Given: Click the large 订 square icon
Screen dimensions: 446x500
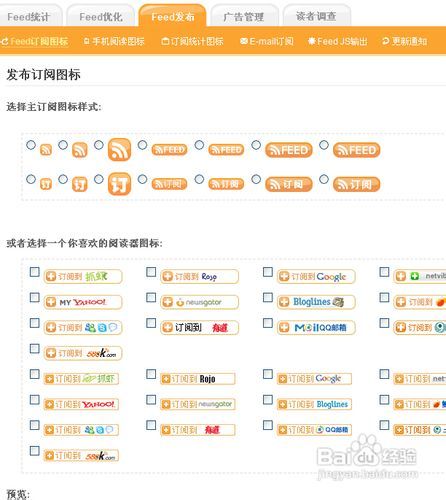Looking at the screenshot, I should pos(119,184).
